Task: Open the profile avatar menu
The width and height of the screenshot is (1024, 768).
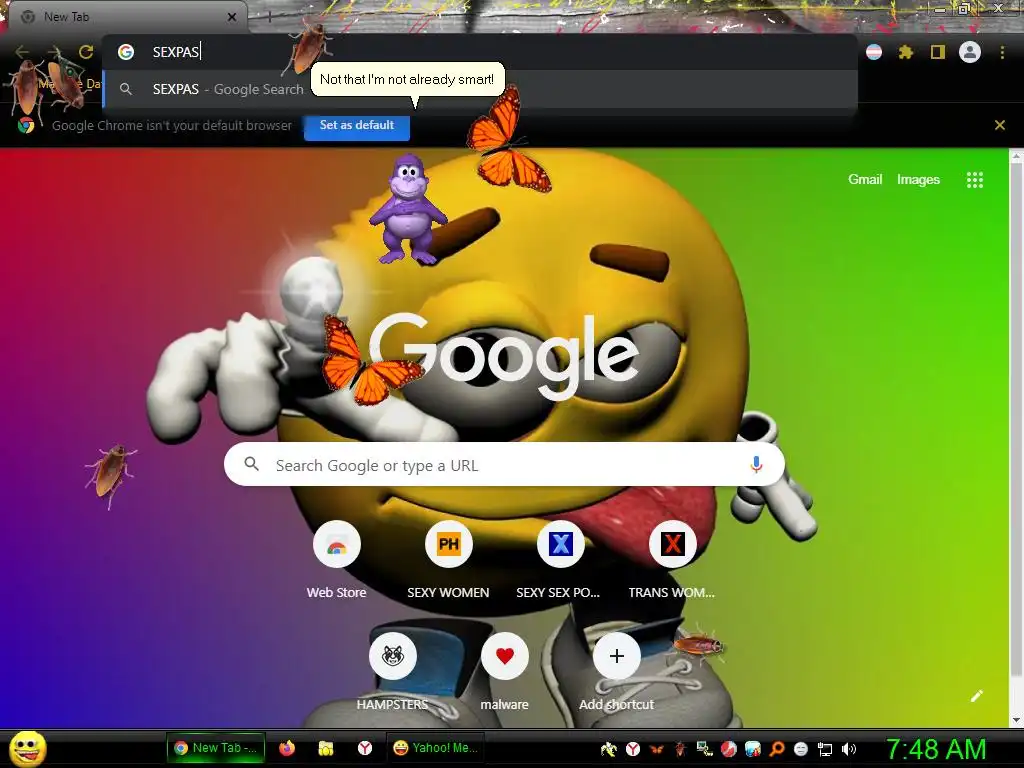Action: point(970,52)
